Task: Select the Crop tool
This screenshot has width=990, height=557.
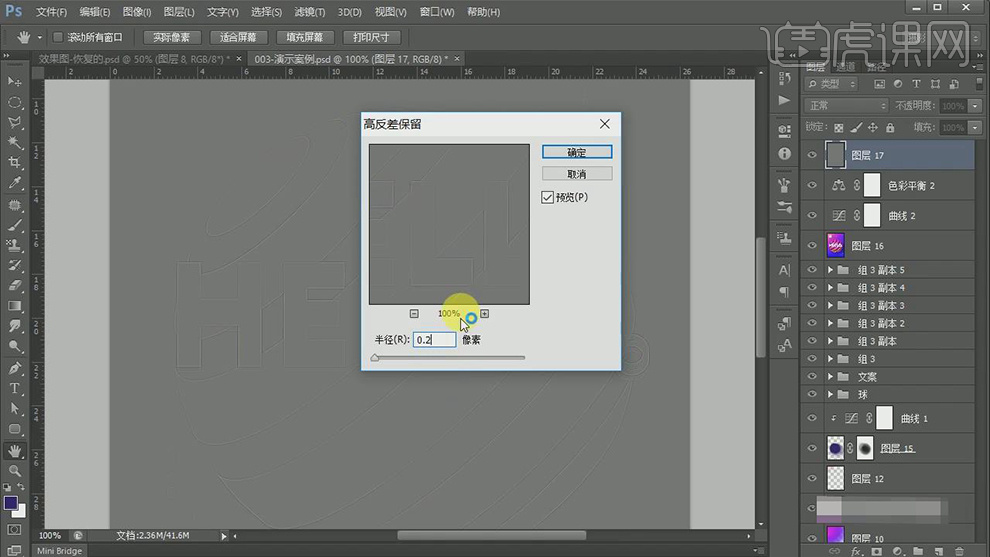Action: [x=14, y=163]
